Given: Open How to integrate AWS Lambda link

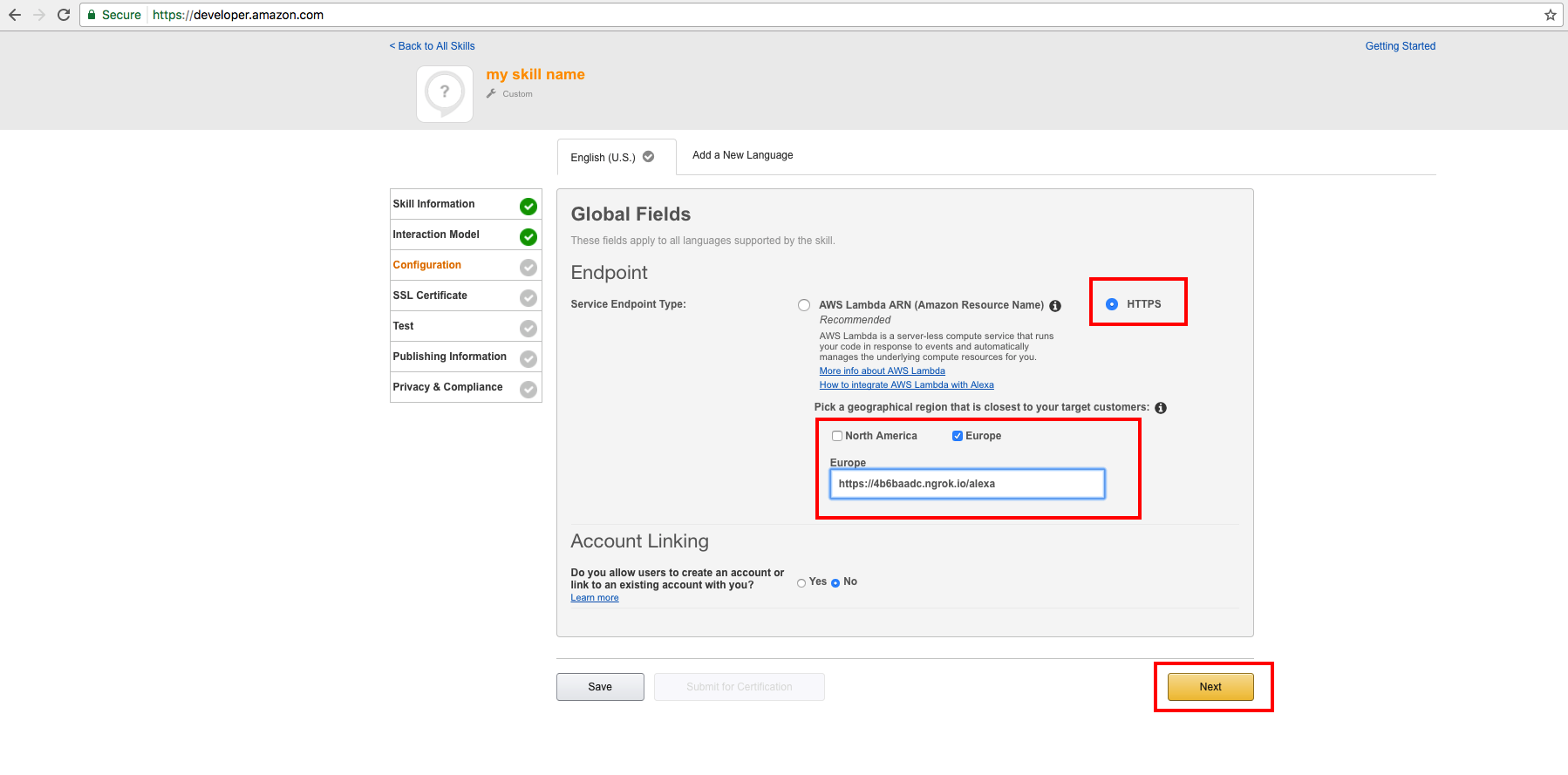Looking at the screenshot, I should 907,384.
